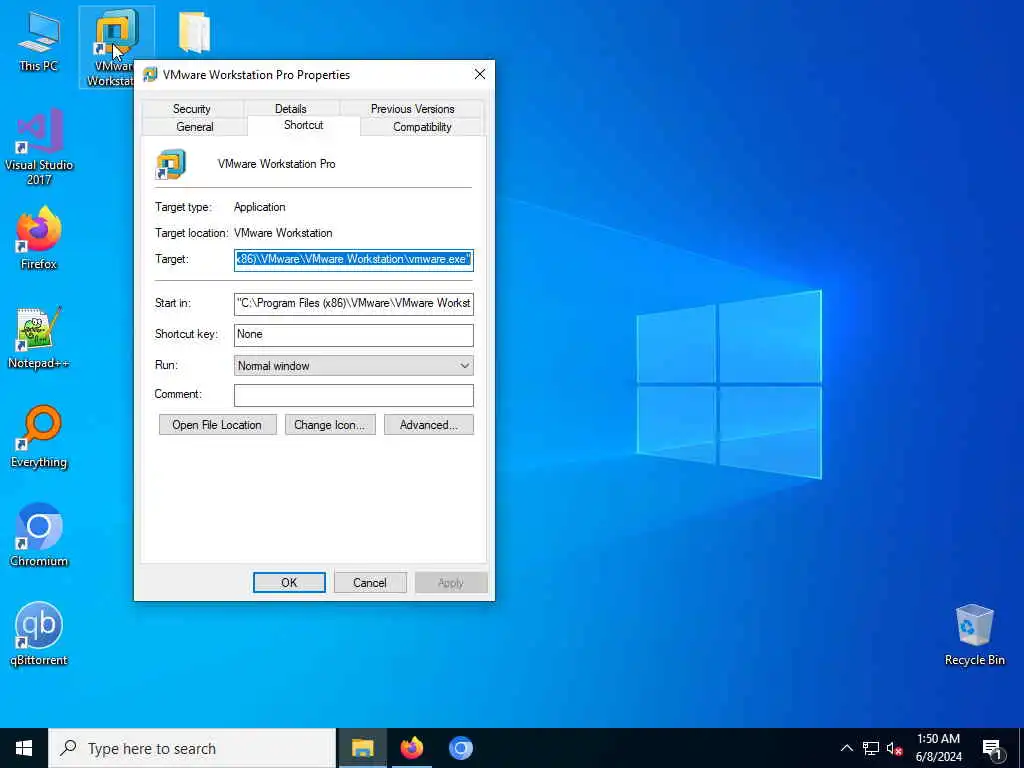
Task: Click in the Target path field
Action: tap(353, 259)
